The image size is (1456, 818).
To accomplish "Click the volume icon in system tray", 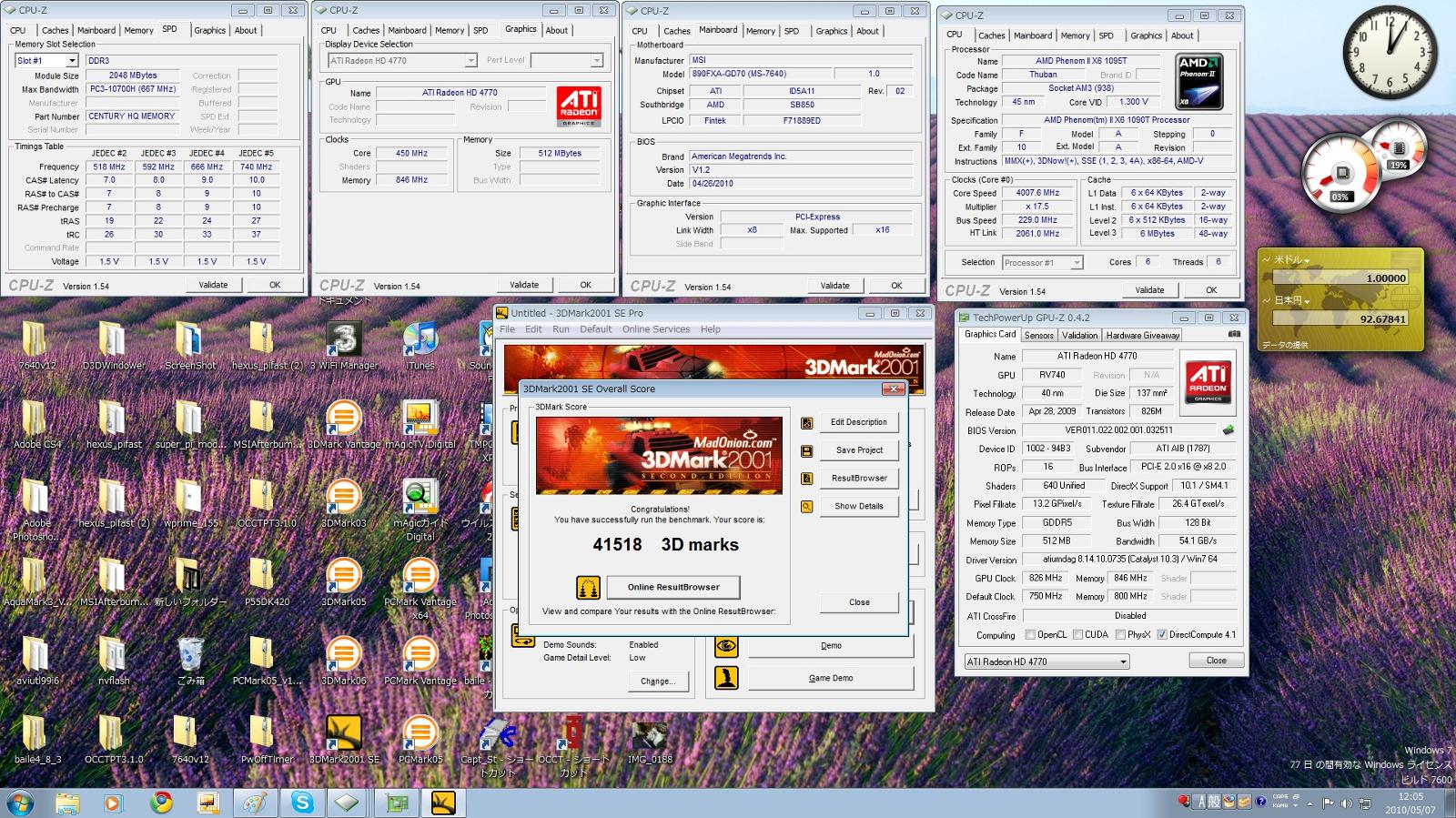I will pos(1344,803).
